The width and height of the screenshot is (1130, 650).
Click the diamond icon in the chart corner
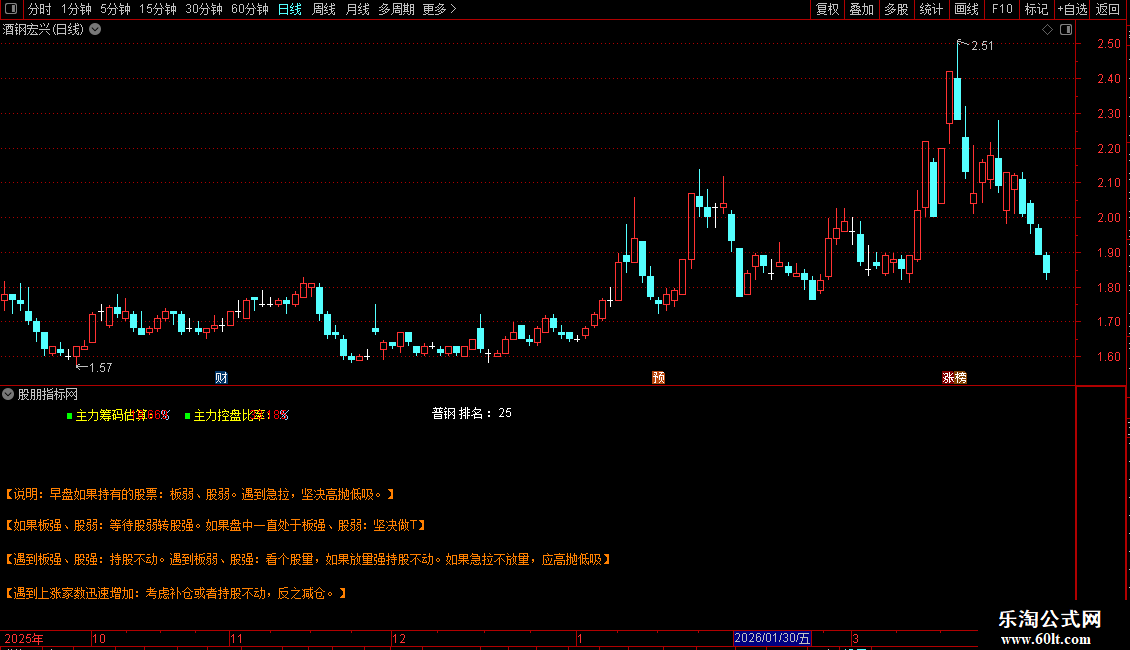click(1048, 30)
